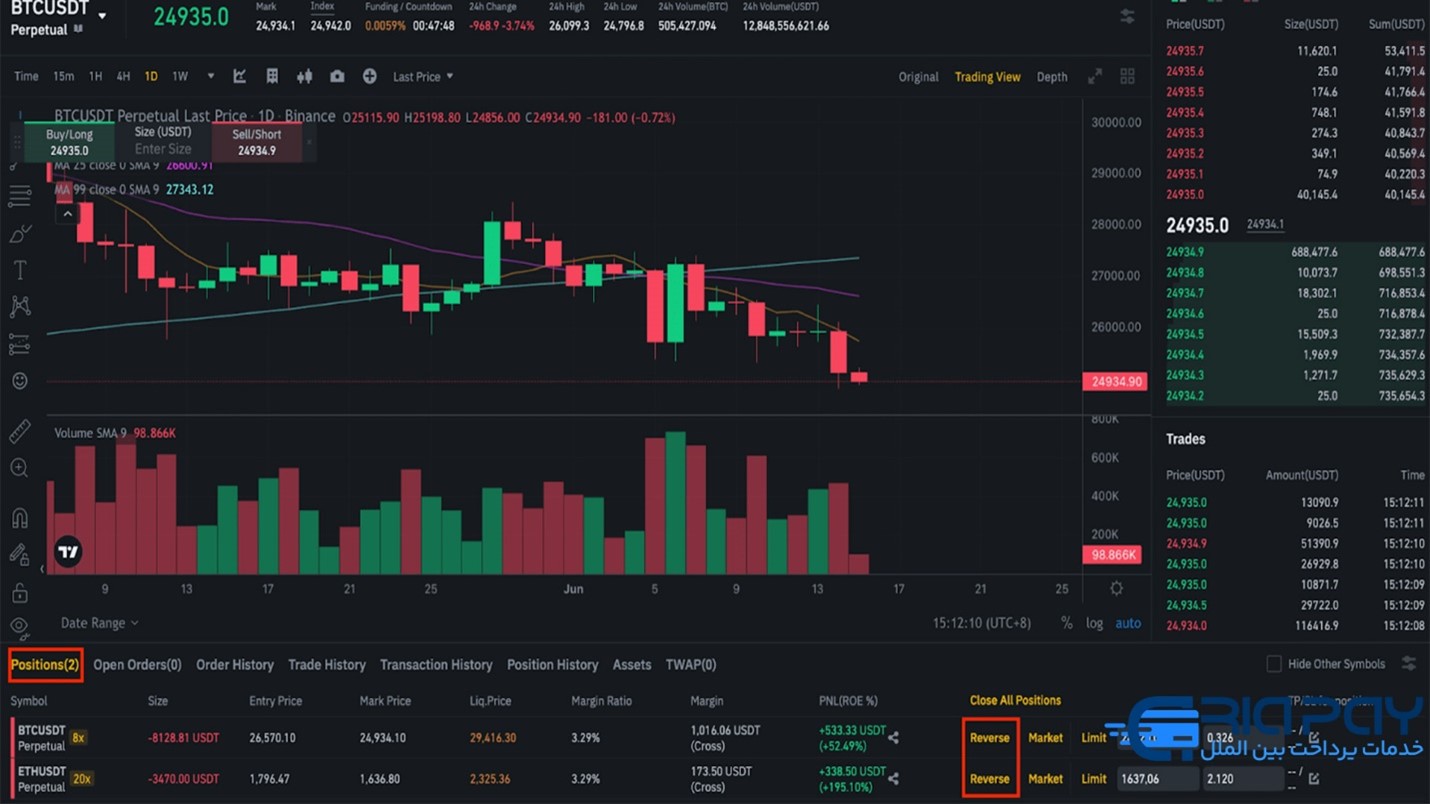This screenshot has height=804, width=1430.
Task: Open the Transaction History tab
Action: click(436, 665)
